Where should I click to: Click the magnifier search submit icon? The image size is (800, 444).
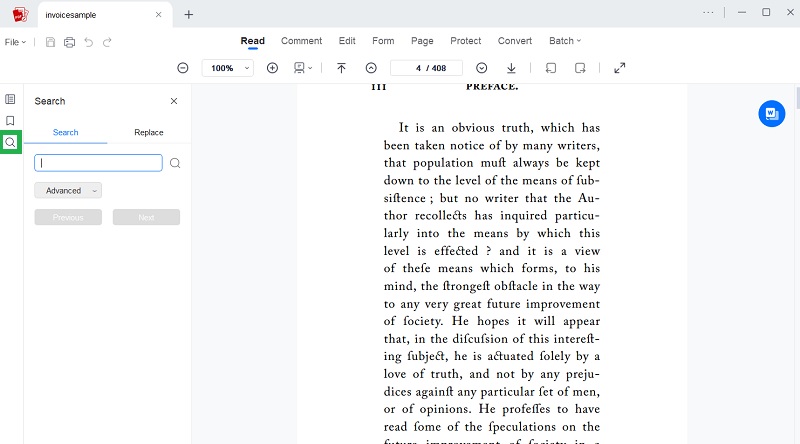[175, 163]
